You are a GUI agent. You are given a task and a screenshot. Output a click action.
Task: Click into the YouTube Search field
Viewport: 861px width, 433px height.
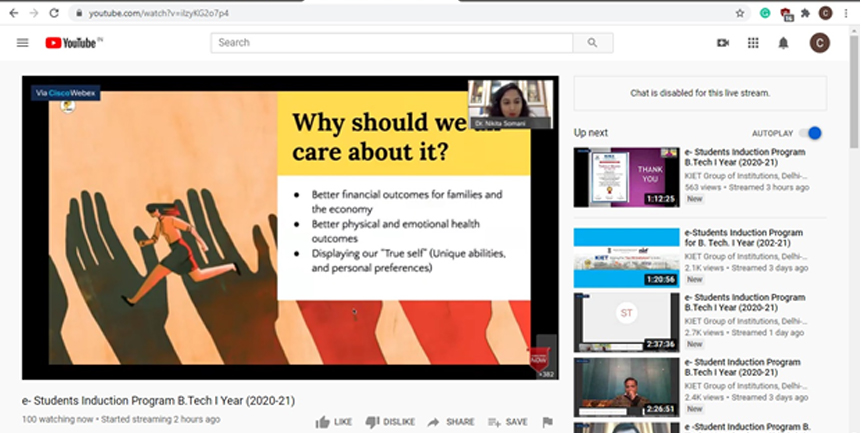391,43
